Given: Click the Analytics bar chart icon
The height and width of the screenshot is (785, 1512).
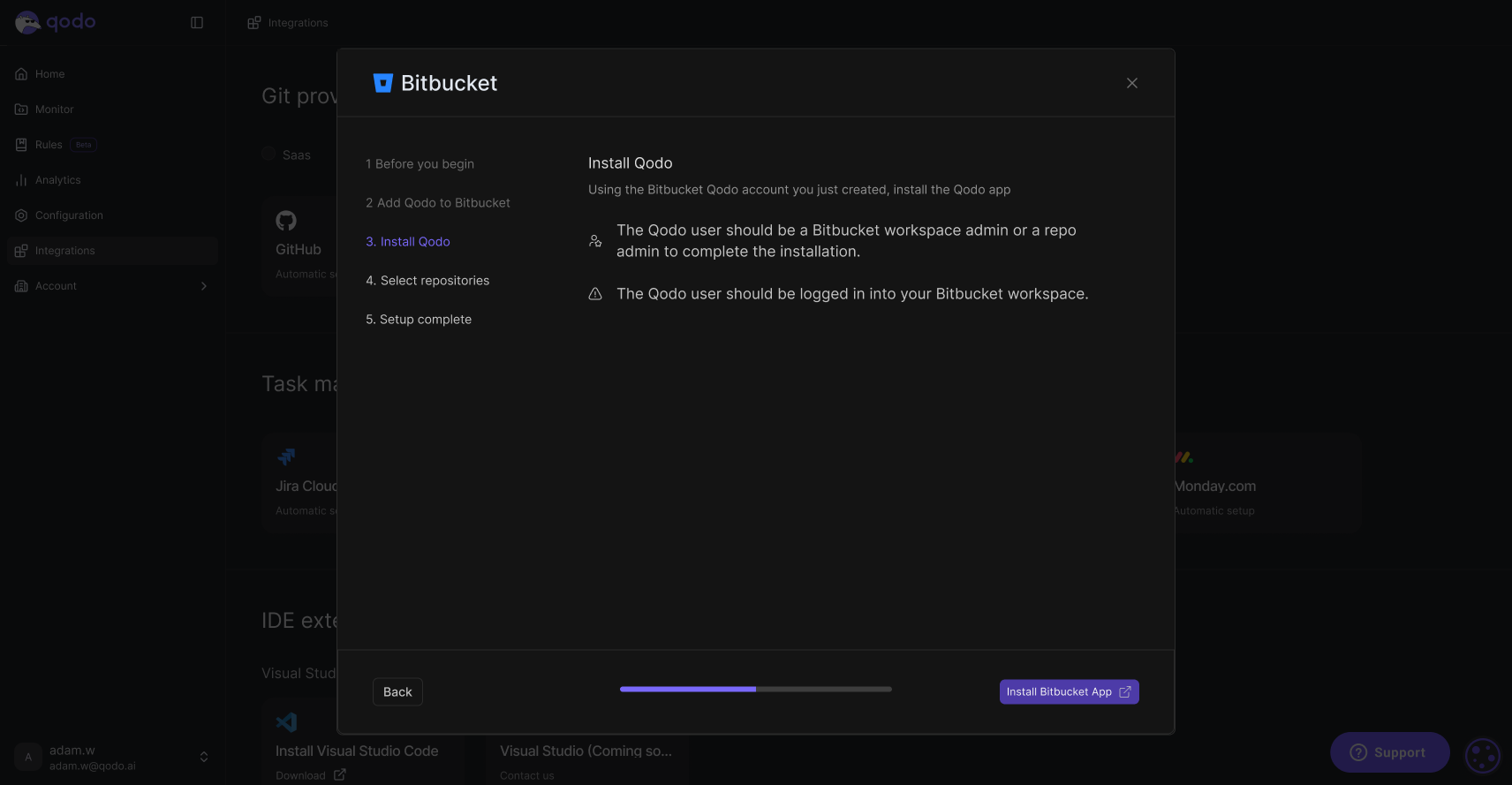Looking at the screenshot, I should click(x=21, y=180).
